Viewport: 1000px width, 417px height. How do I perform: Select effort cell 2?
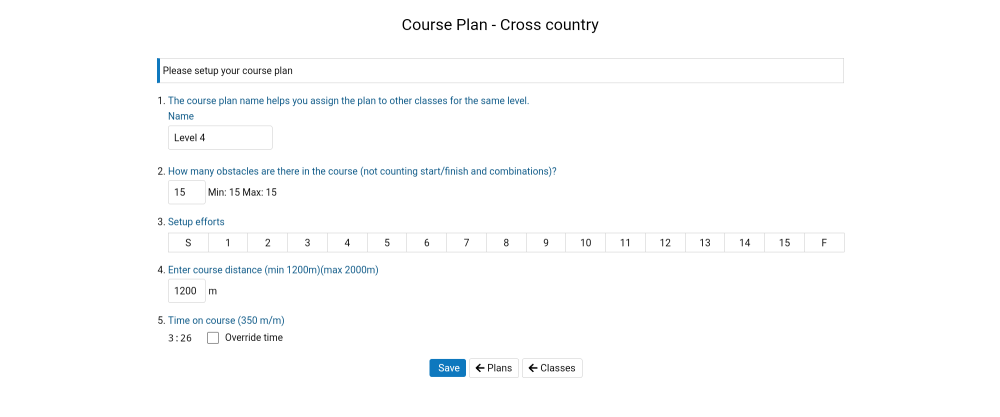[x=267, y=243]
